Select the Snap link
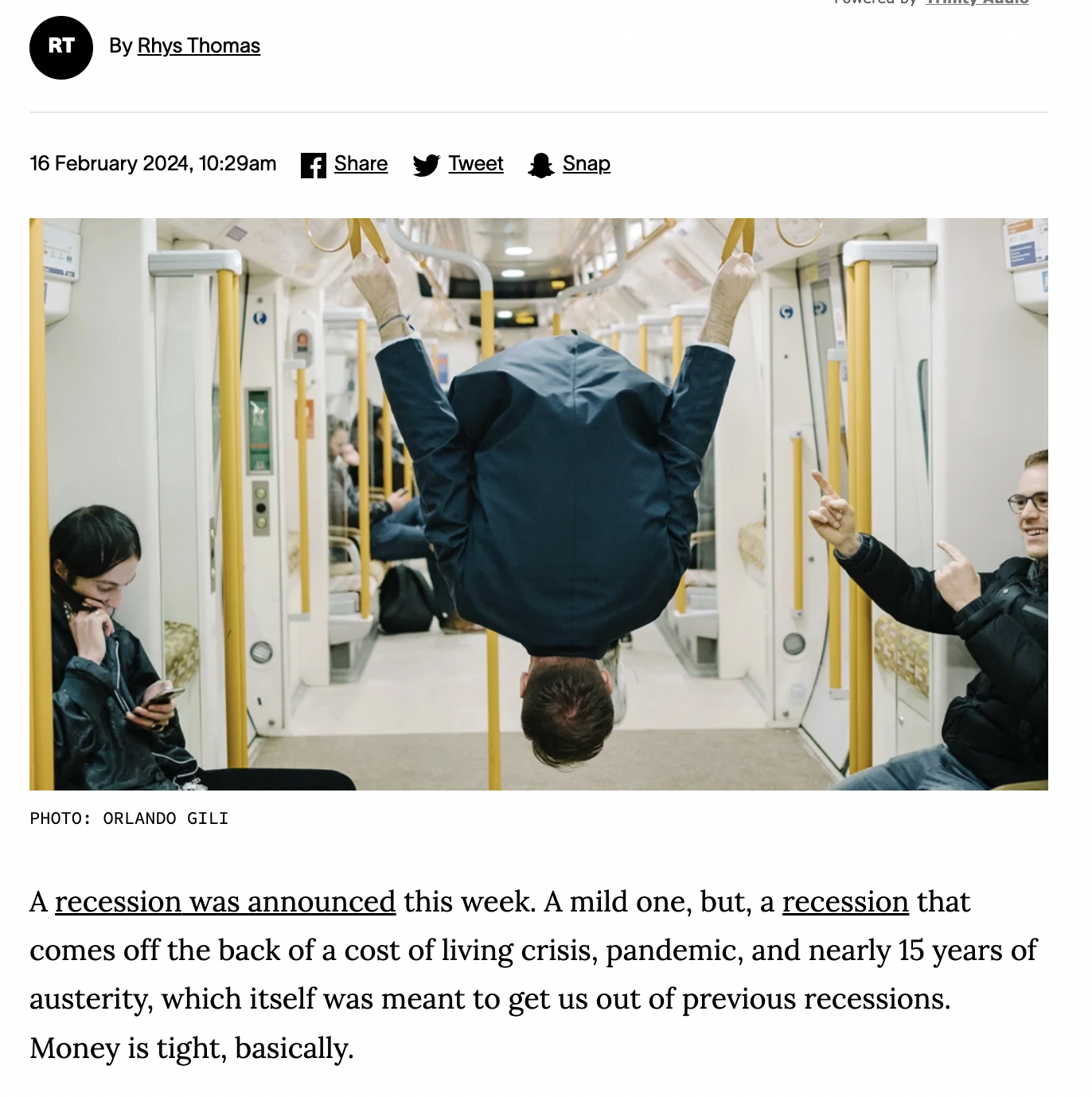This screenshot has height=1097, width=1092. 587,164
